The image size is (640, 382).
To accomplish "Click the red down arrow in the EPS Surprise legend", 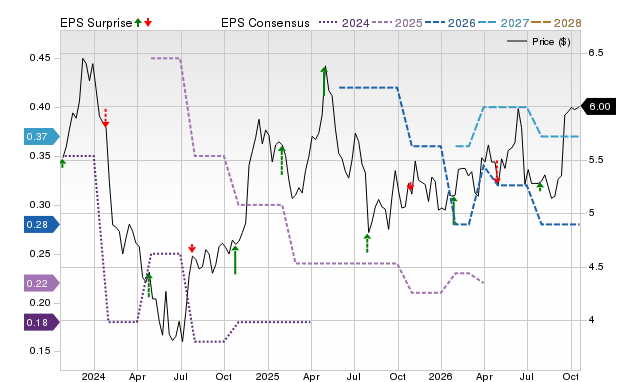I will point(148,22).
